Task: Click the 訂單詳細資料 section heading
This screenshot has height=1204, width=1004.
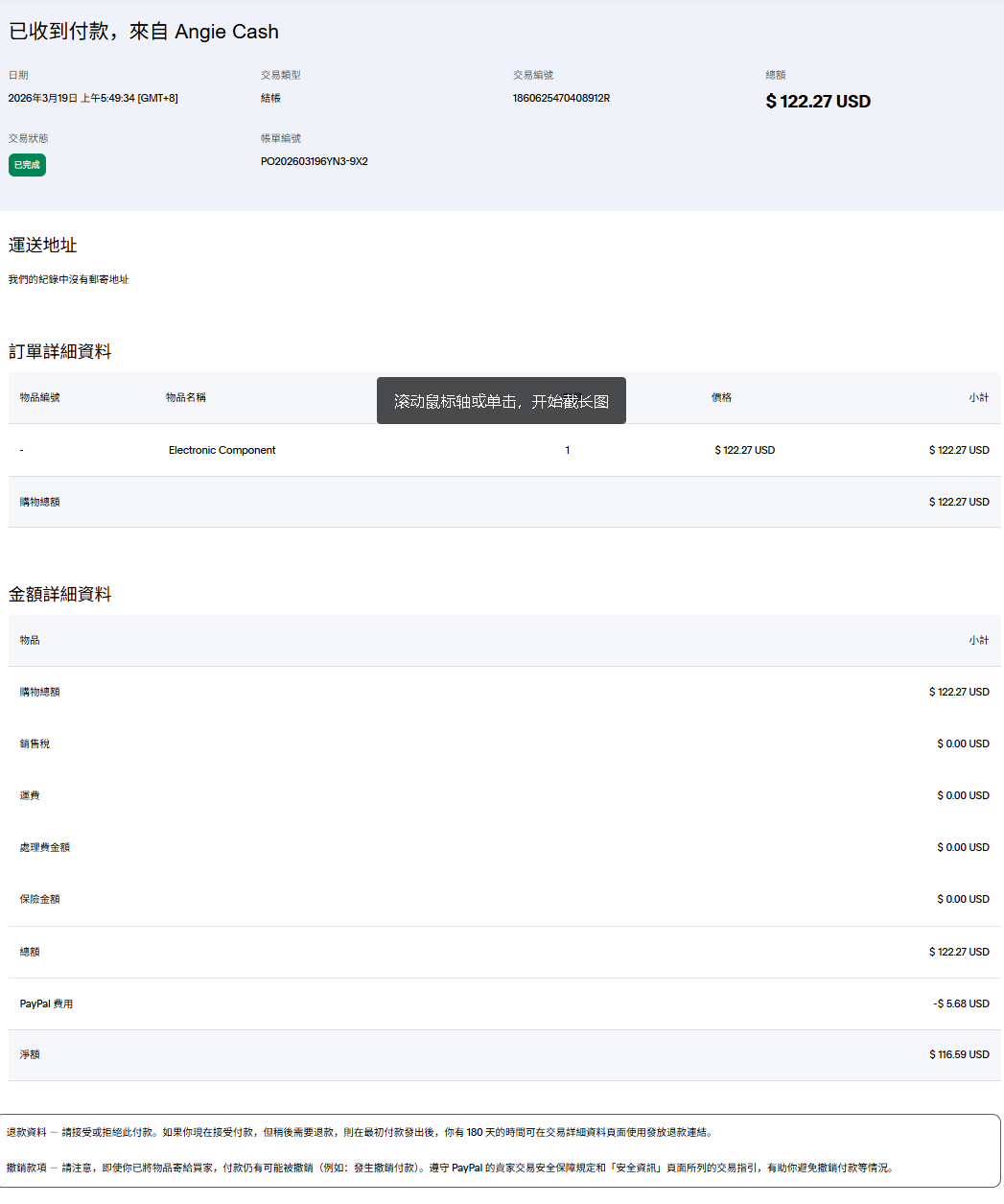Action: click(x=59, y=352)
